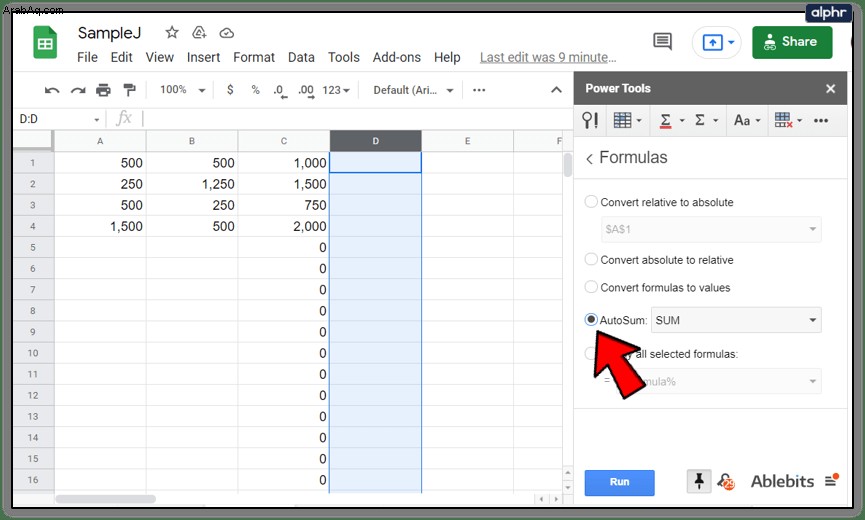Image resolution: width=865 pixels, height=520 pixels.
Task: Click the Power Tools pin icon
Action: [698, 481]
